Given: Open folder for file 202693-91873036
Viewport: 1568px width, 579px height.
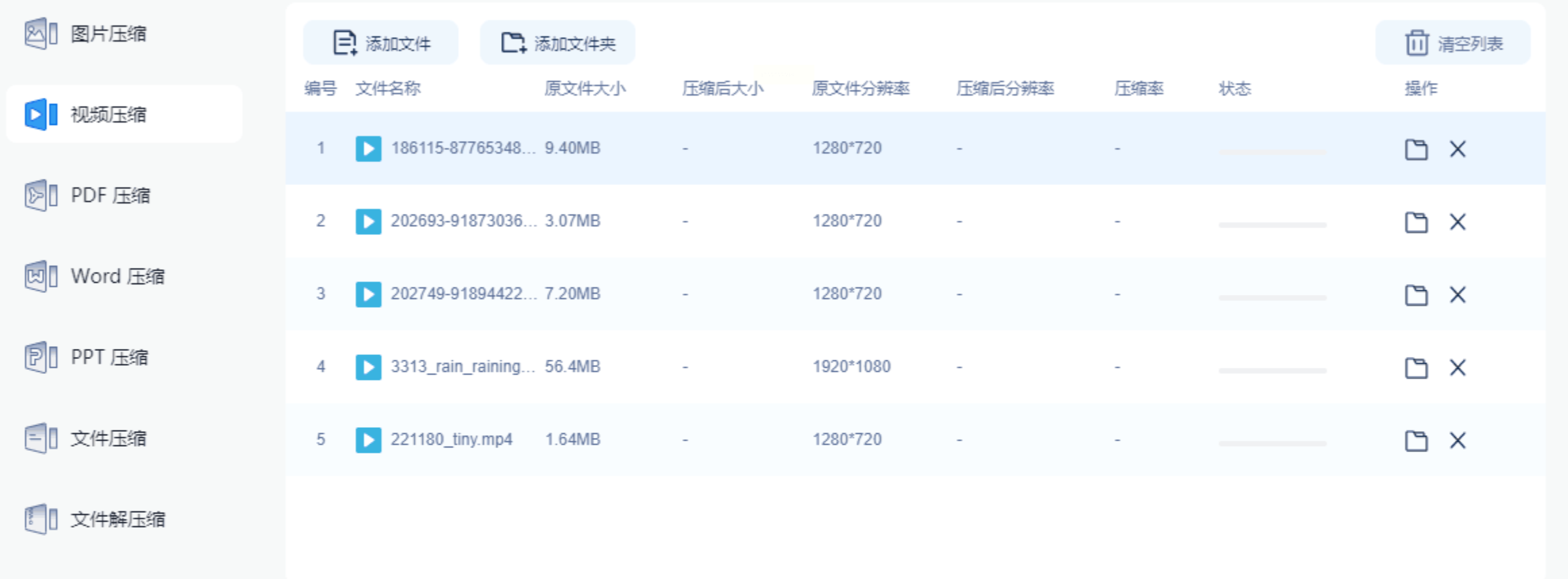Looking at the screenshot, I should coord(1416,222).
